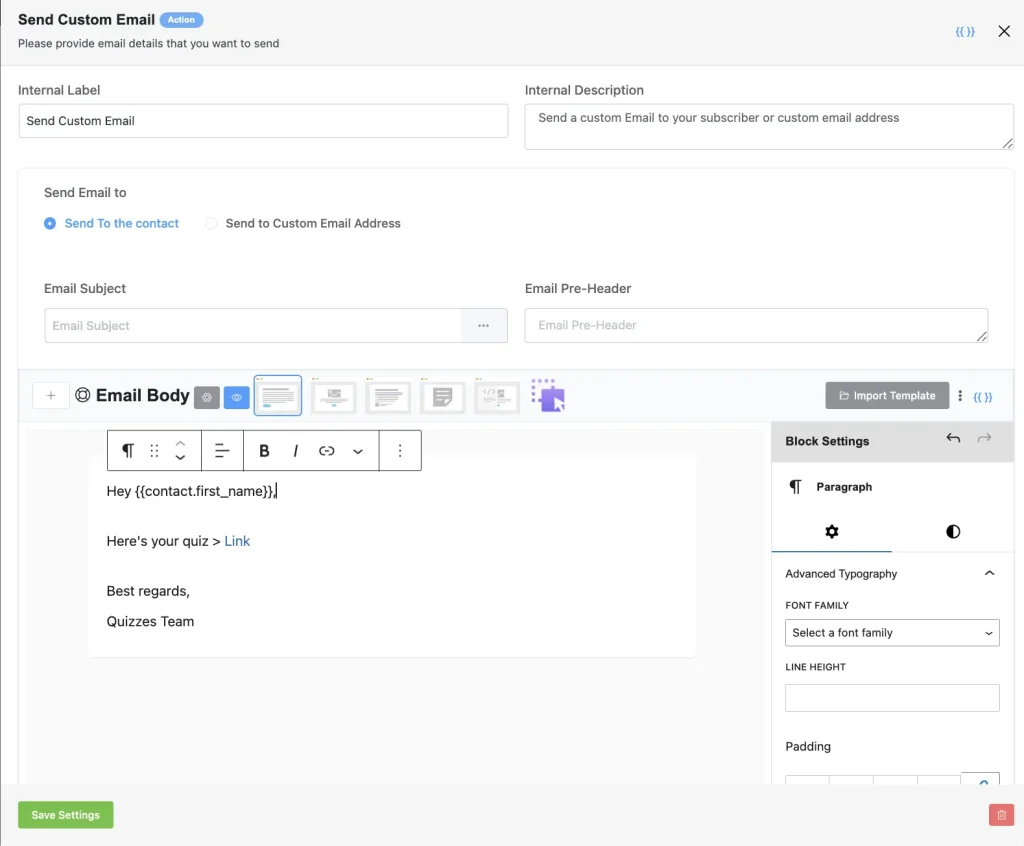Open the {{}} smart codes icon near Import Template
This screenshot has height=846, width=1024.
tap(983, 396)
